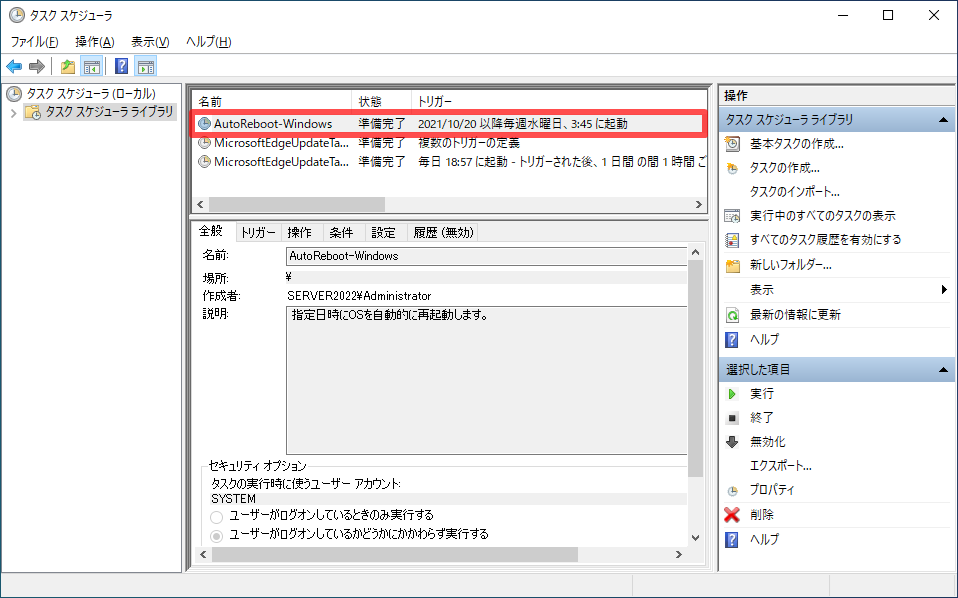
Task: Collapse the 選択した項目 actions section
Action: [x=943, y=370]
